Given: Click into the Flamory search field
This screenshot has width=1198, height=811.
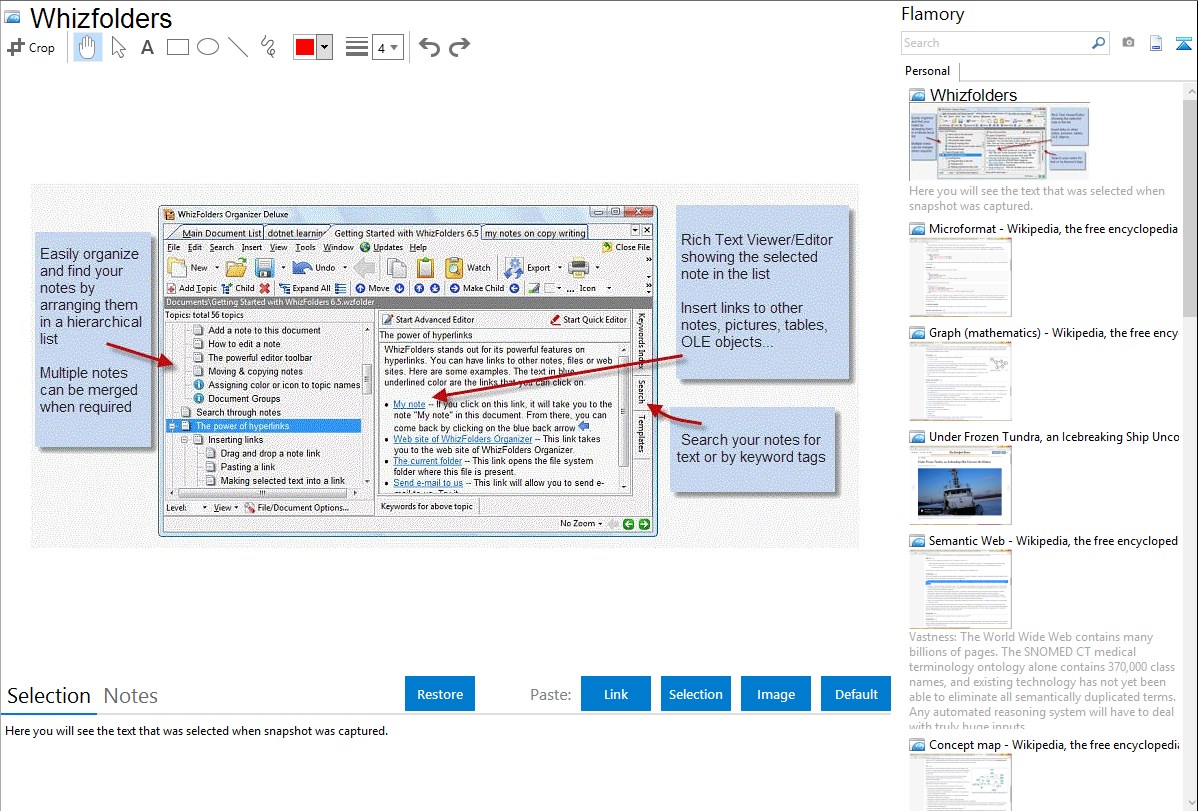Looking at the screenshot, I should pos(996,43).
